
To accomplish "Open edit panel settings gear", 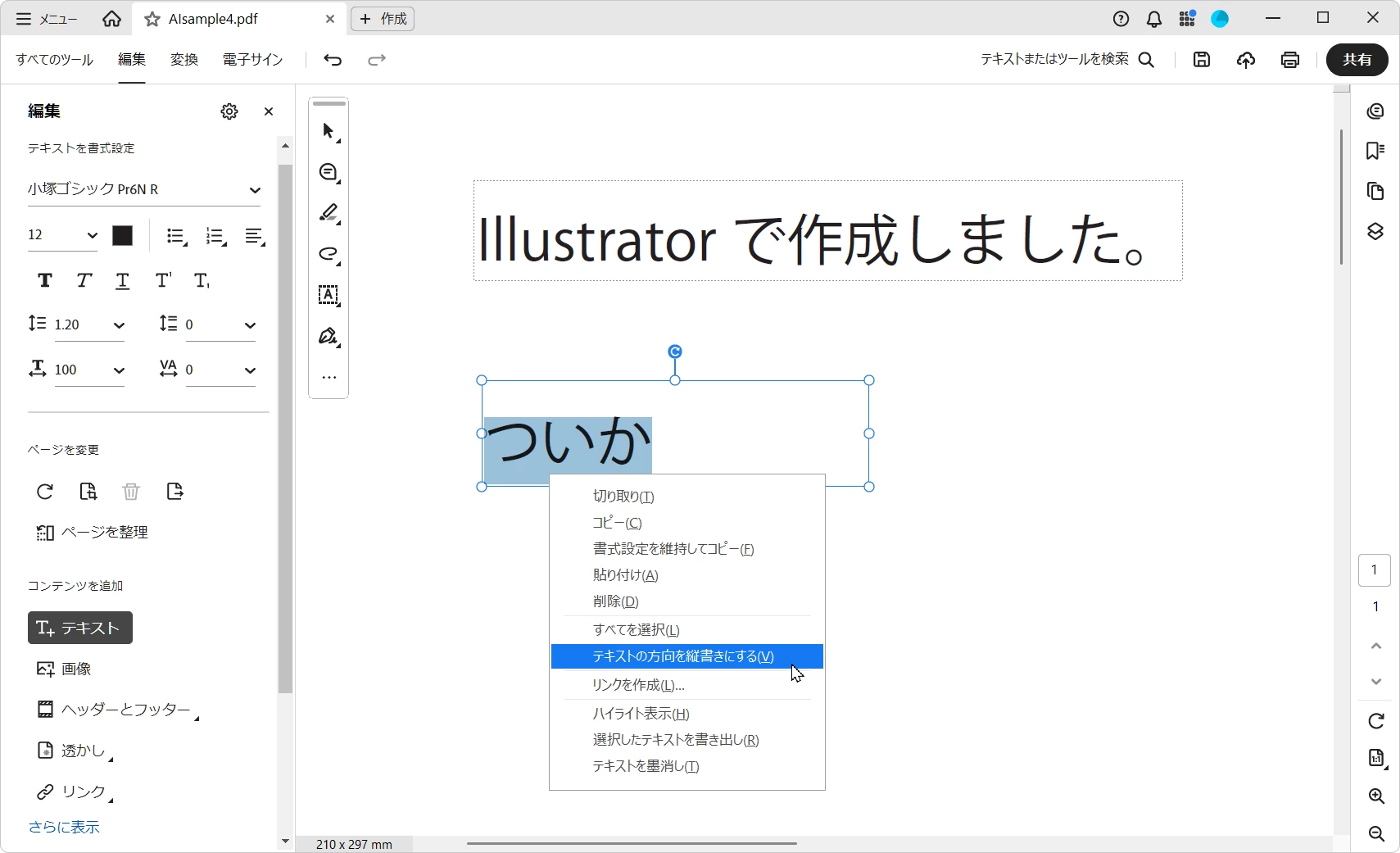I will pos(229,111).
